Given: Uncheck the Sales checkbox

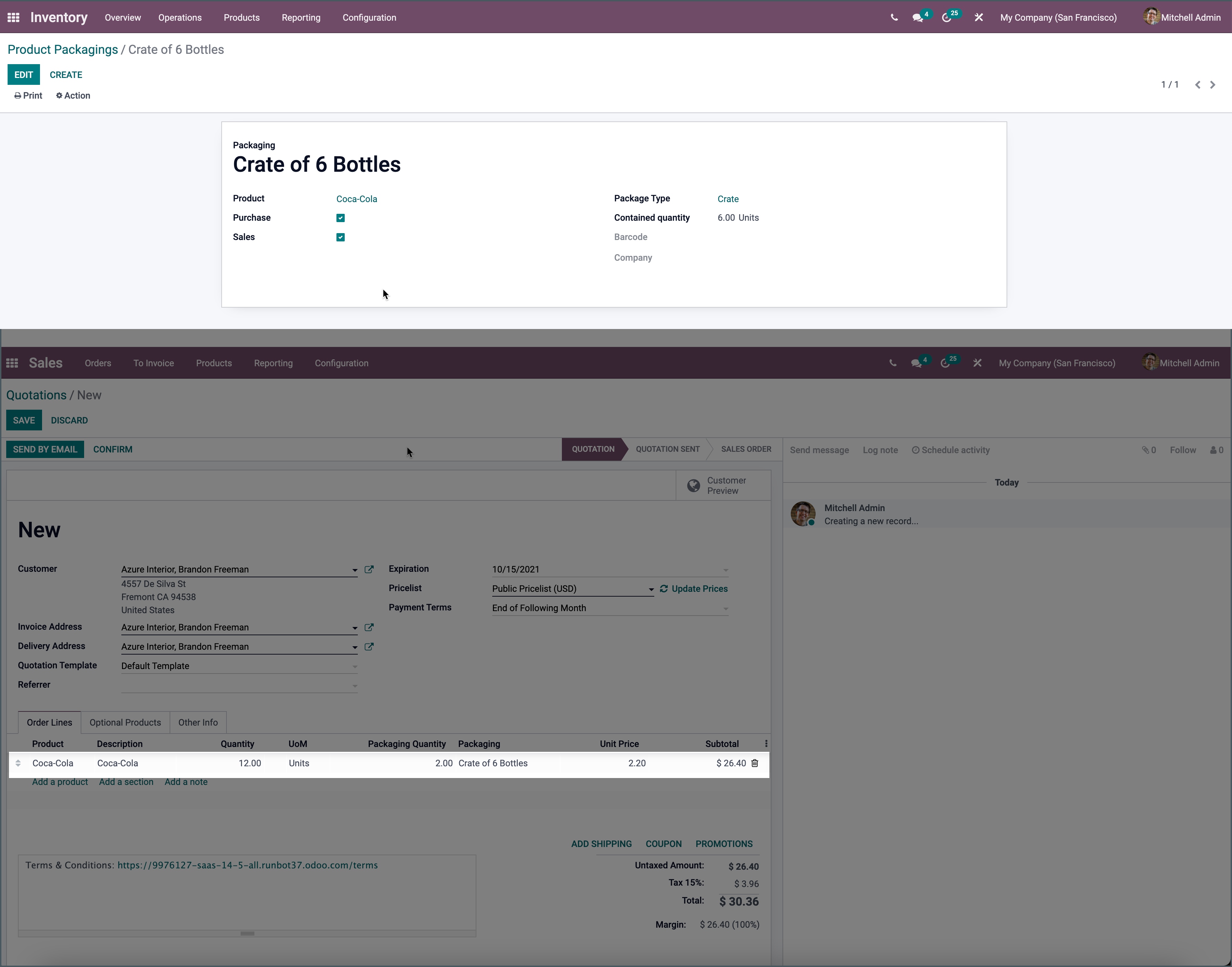Looking at the screenshot, I should [x=340, y=237].
